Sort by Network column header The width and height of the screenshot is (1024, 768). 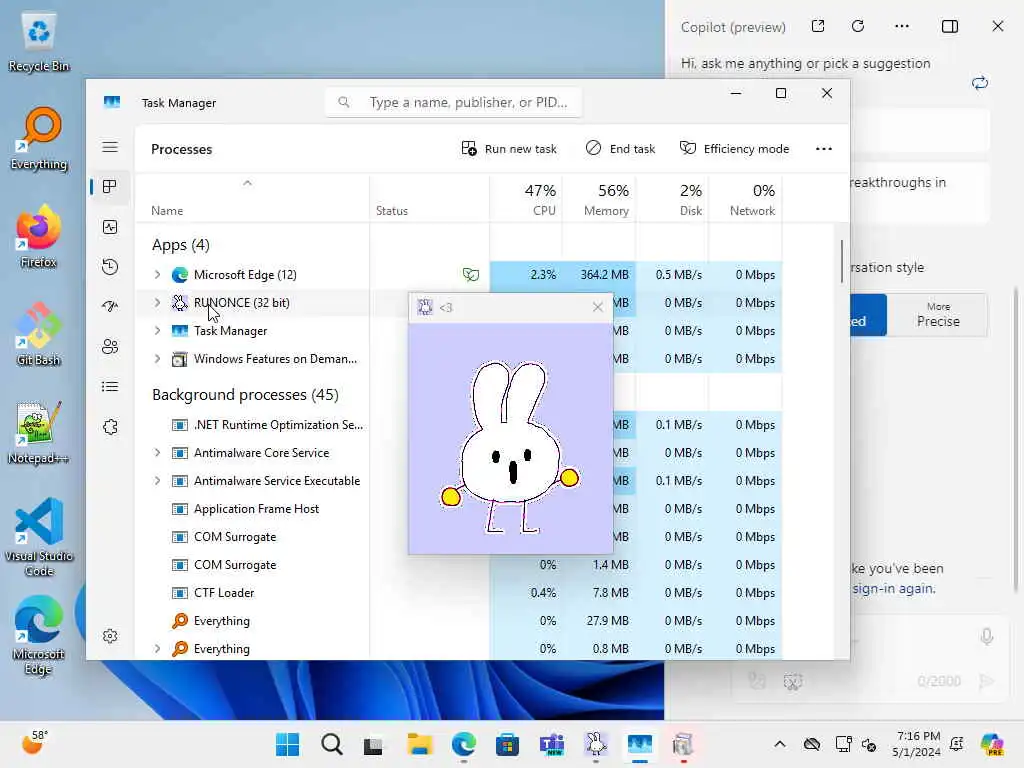(746, 199)
